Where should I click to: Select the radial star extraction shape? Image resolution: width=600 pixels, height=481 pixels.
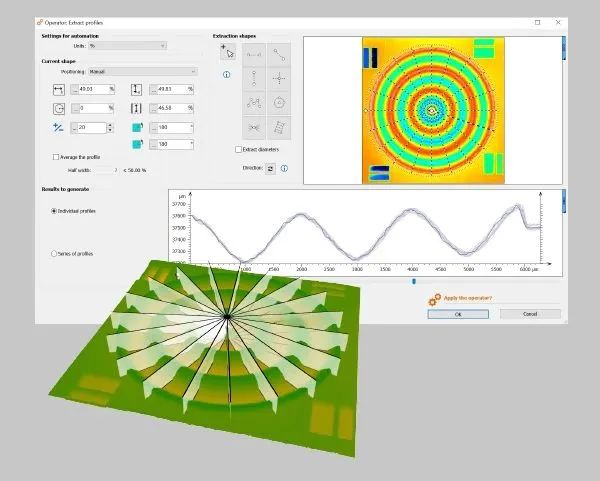(254, 128)
